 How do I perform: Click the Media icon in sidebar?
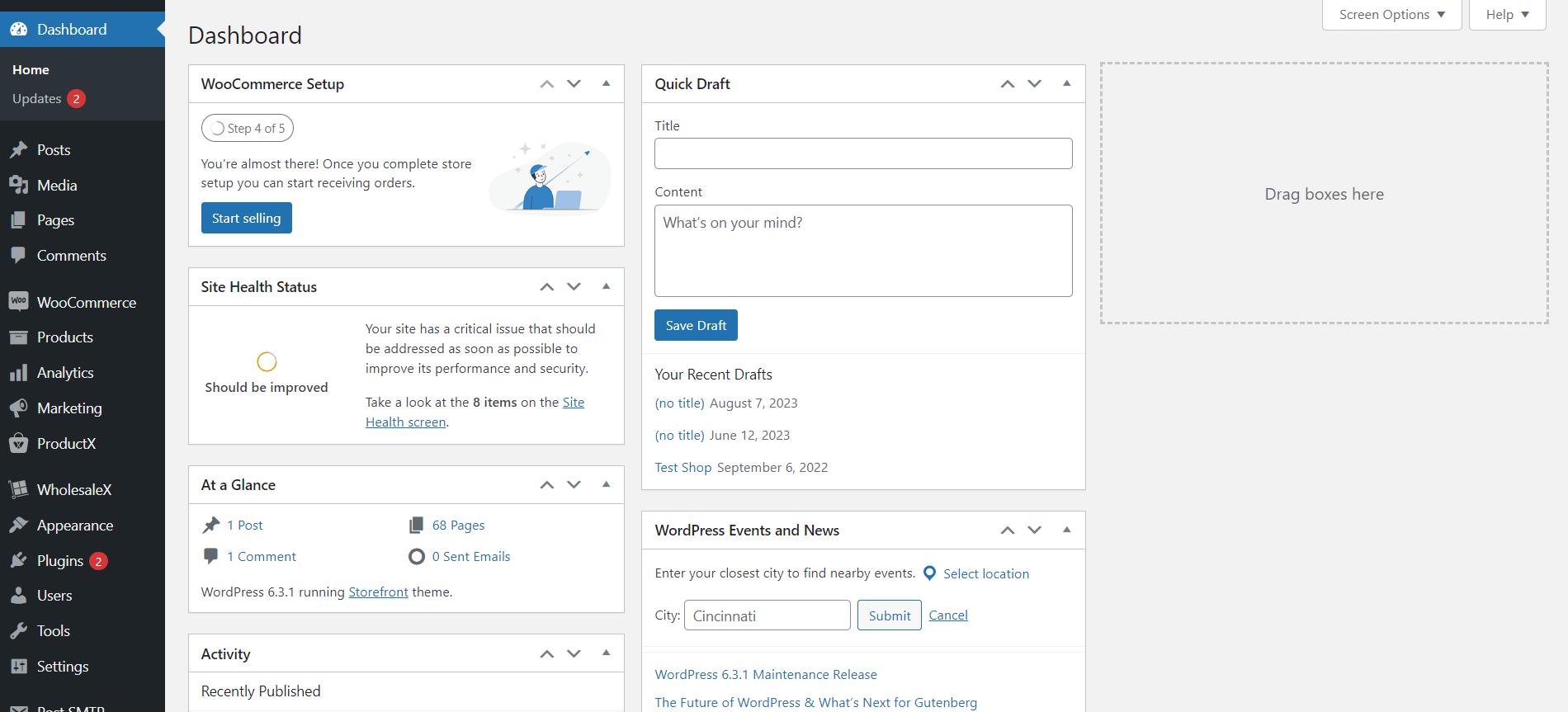pos(19,186)
